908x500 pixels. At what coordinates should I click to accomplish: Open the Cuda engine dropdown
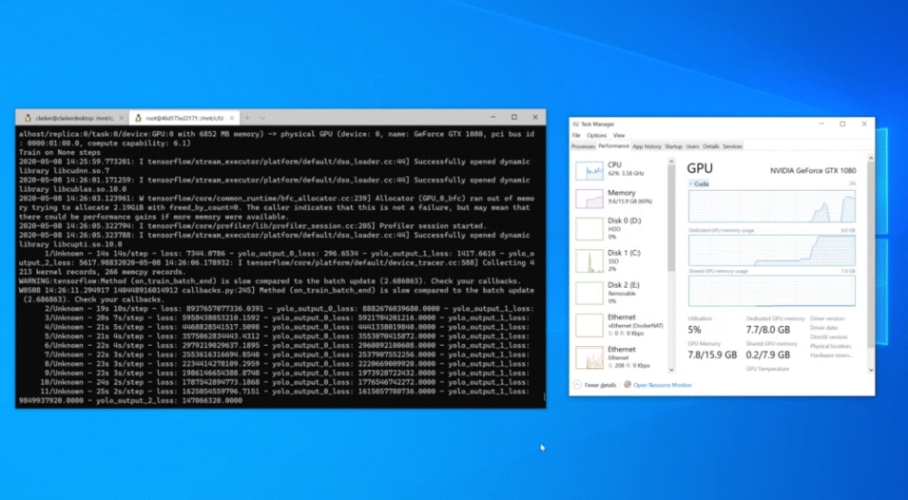pos(699,184)
